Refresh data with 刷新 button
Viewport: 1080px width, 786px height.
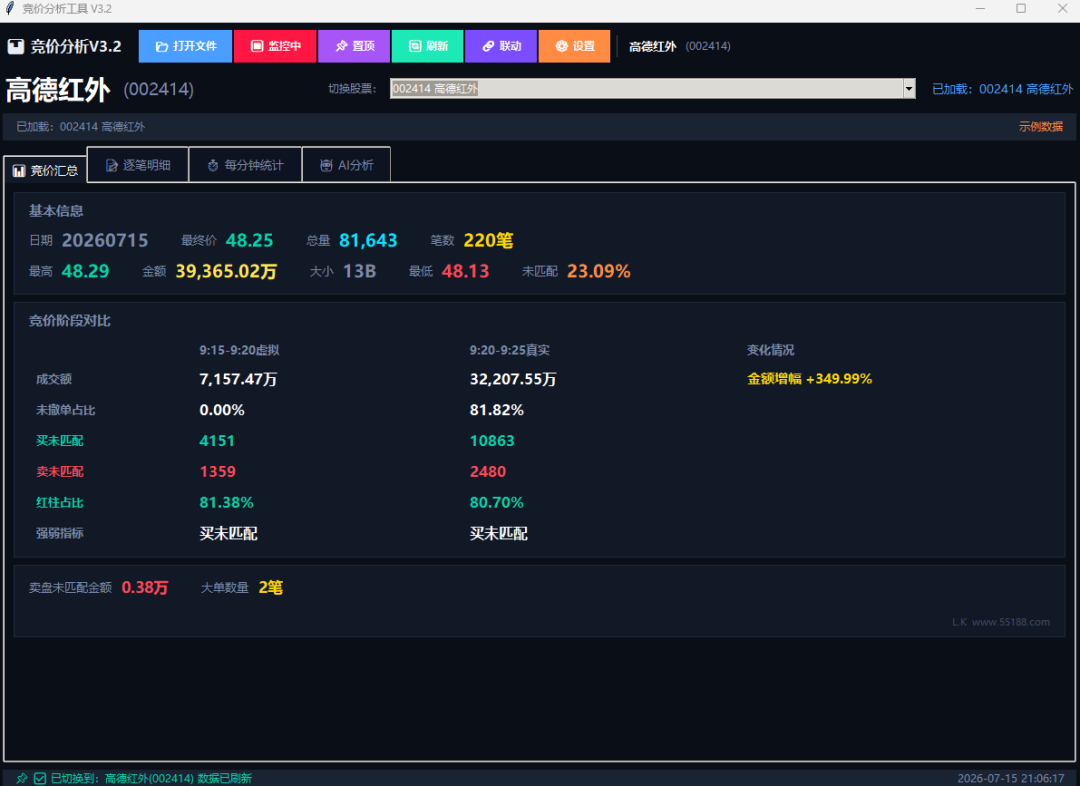pos(427,46)
